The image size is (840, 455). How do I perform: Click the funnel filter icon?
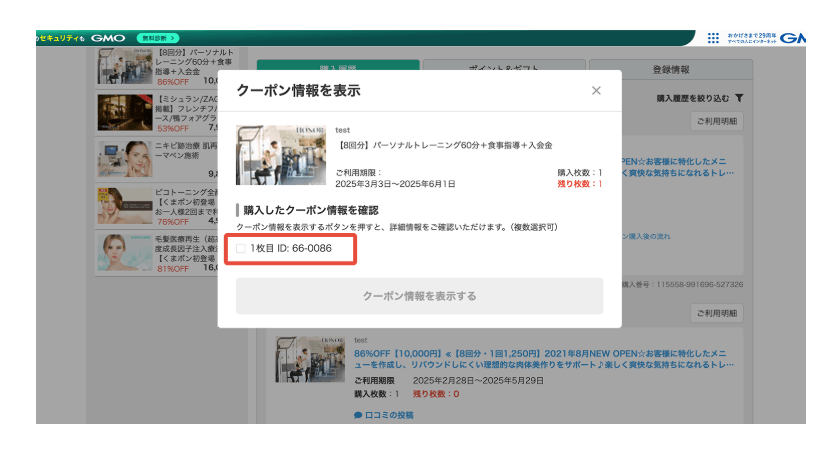point(739,98)
